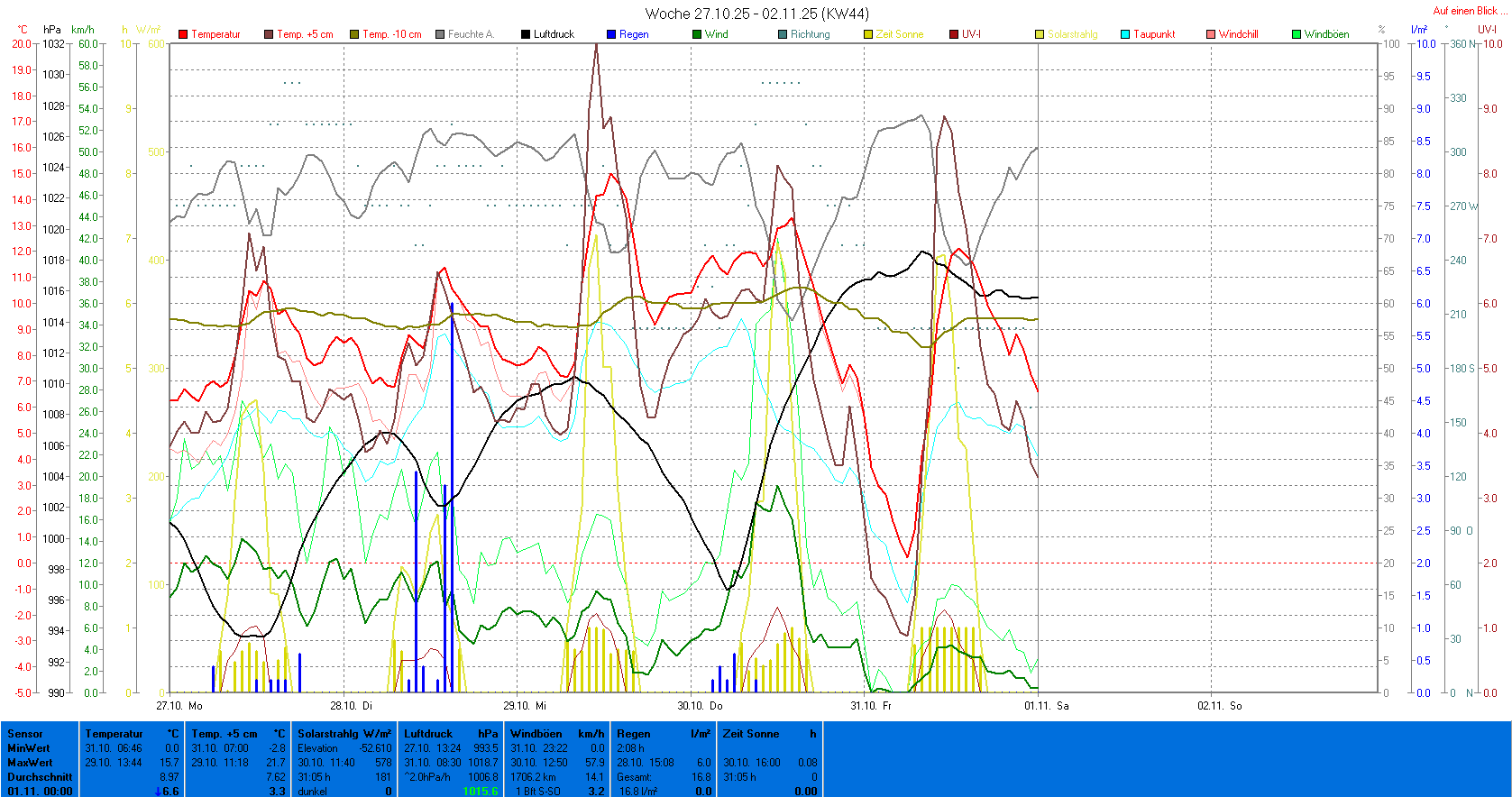This screenshot has width=1512, height=797.
Task: Select the 29.10. Mi date label
Action: (525, 706)
